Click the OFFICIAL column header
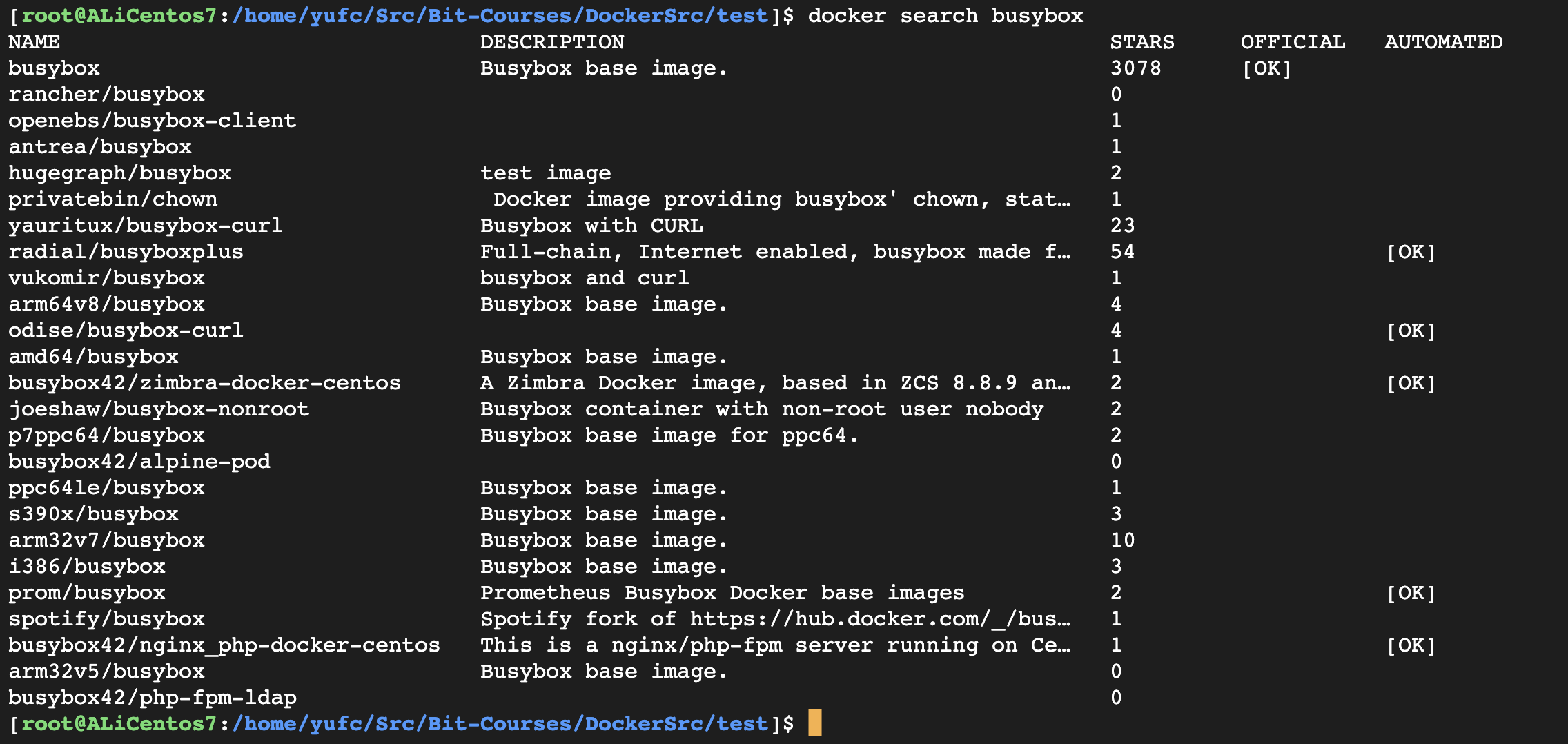The width and height of the screenshot is (1568, 744). [x=1293, y=42]
